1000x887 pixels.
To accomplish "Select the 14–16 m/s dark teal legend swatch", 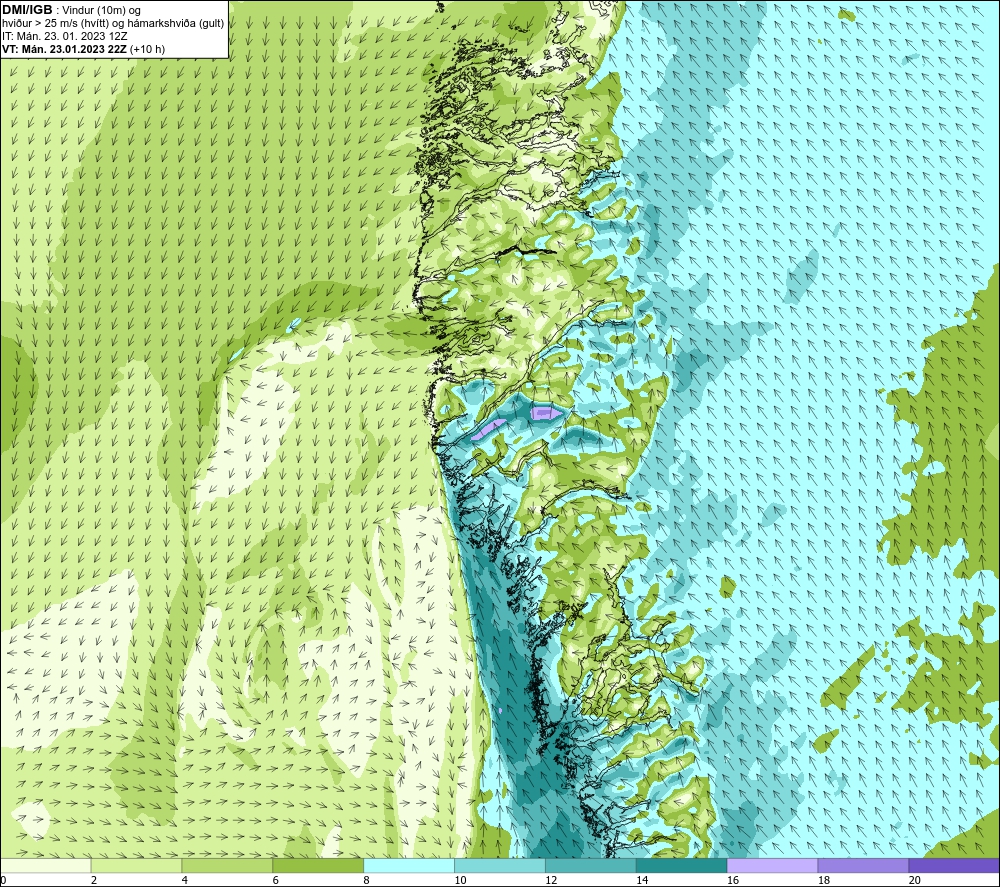I will [x=681, y=866].
